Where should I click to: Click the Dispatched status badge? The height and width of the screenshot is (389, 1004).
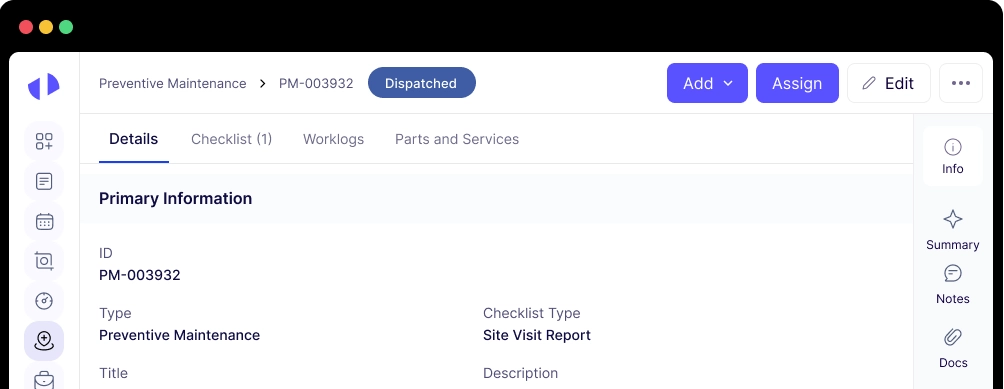coord(421,83)
